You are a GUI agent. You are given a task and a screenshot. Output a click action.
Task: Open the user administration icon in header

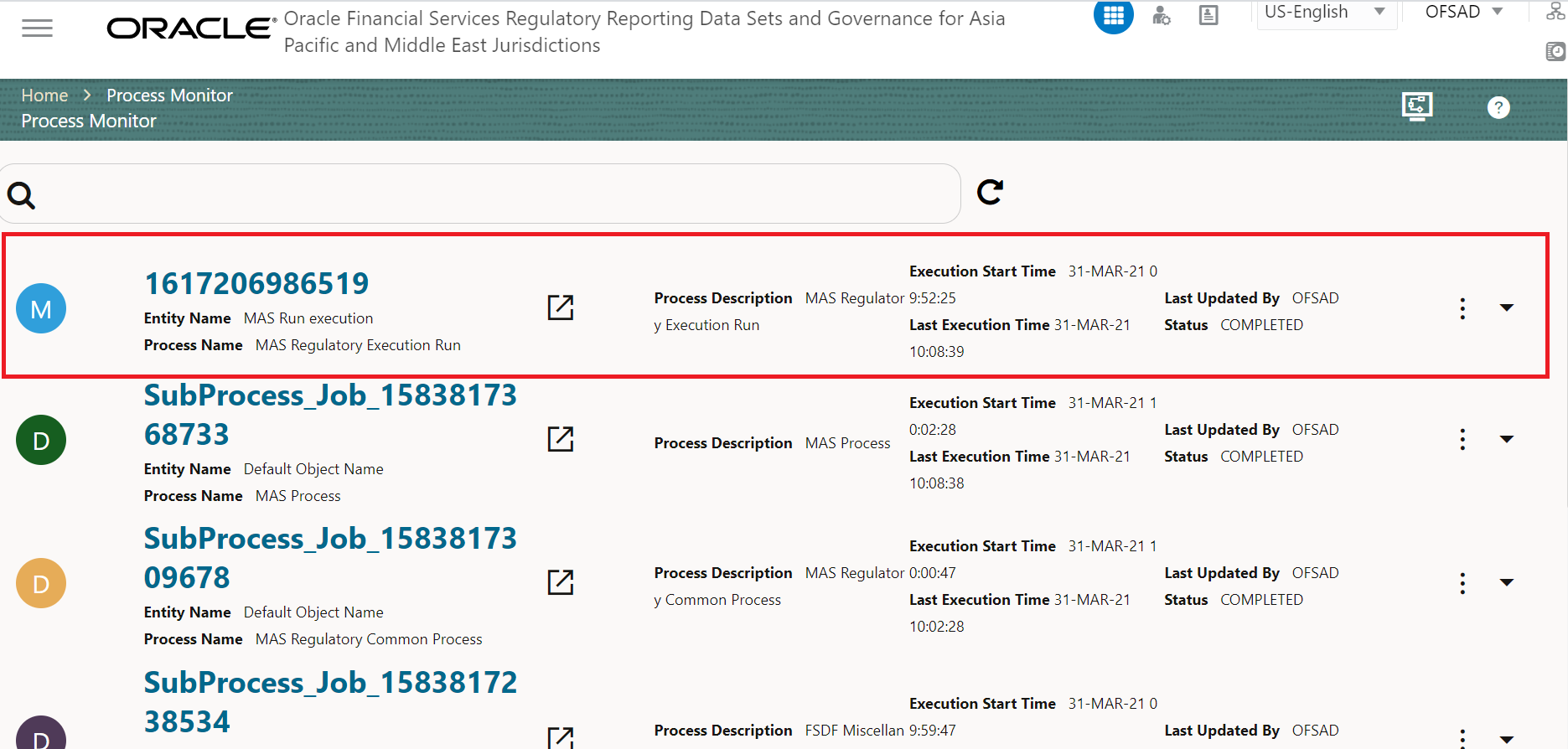(x=1162, y=15)
